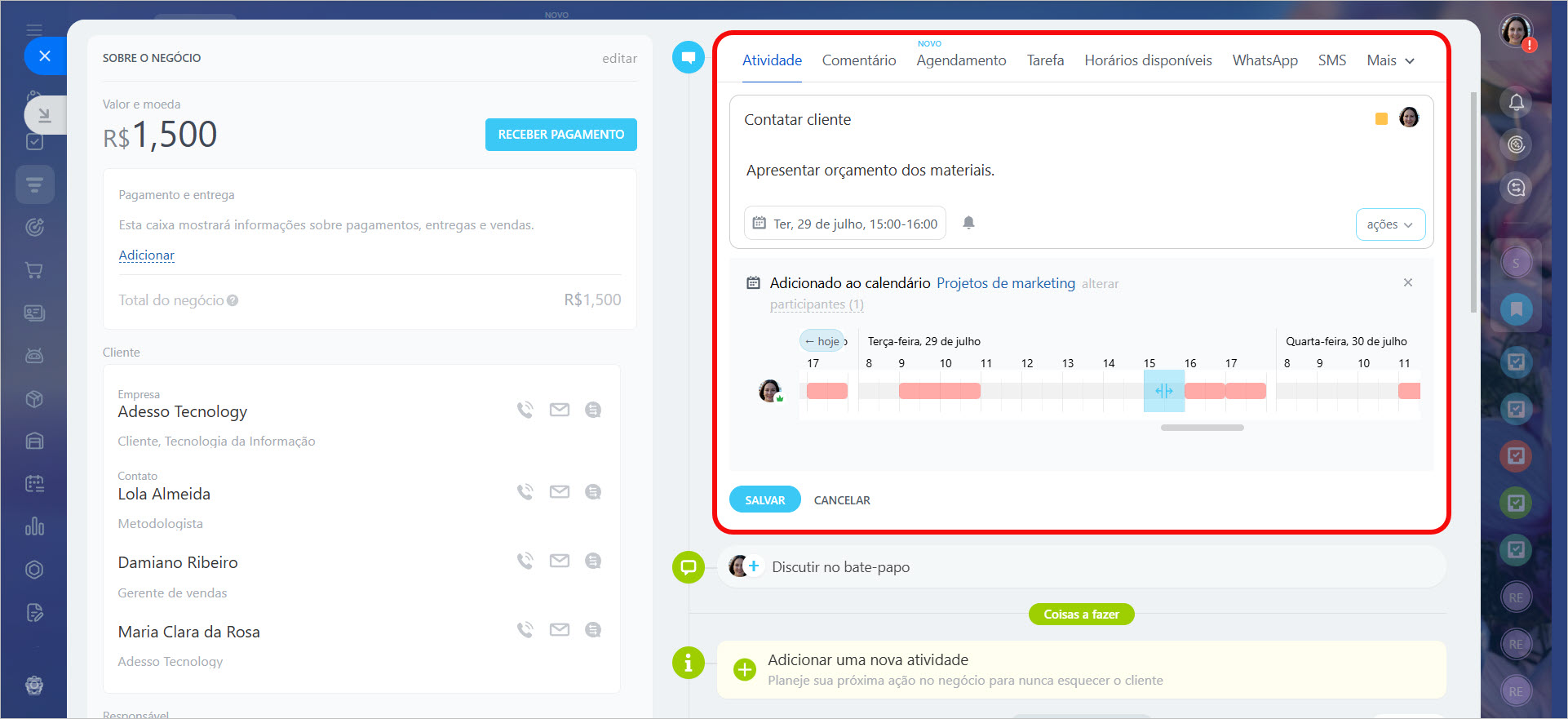Open notifications bell in right panel
1568x719 pixels.
coord(1517,102)
